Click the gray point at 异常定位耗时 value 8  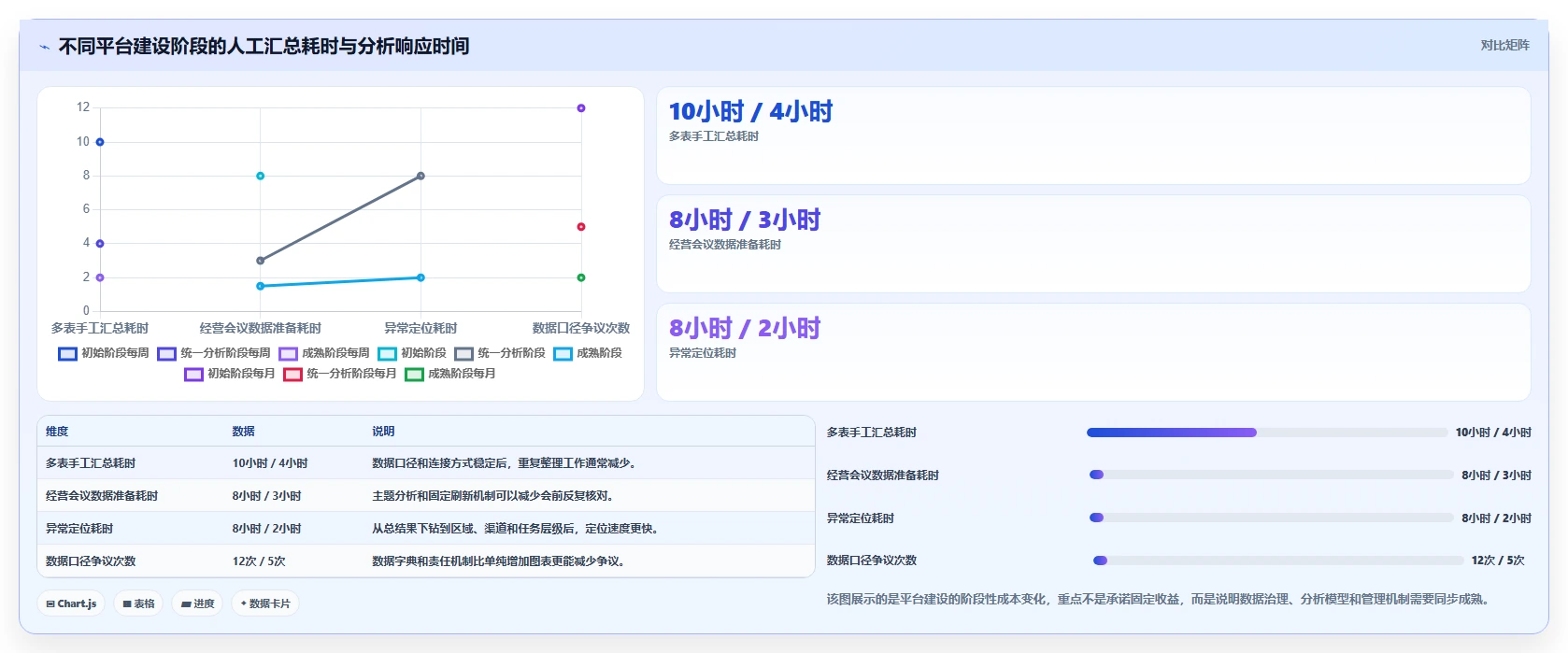coord(421,176)
